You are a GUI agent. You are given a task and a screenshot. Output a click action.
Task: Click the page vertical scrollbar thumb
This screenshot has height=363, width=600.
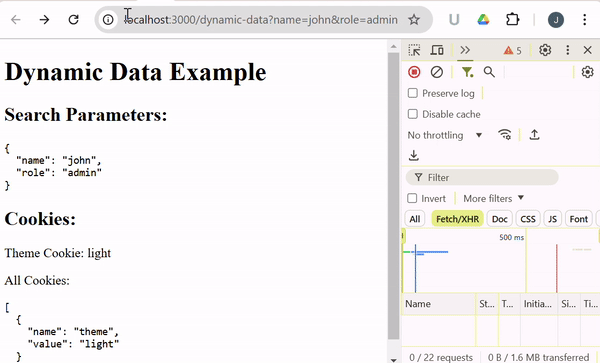coord(393,196)
